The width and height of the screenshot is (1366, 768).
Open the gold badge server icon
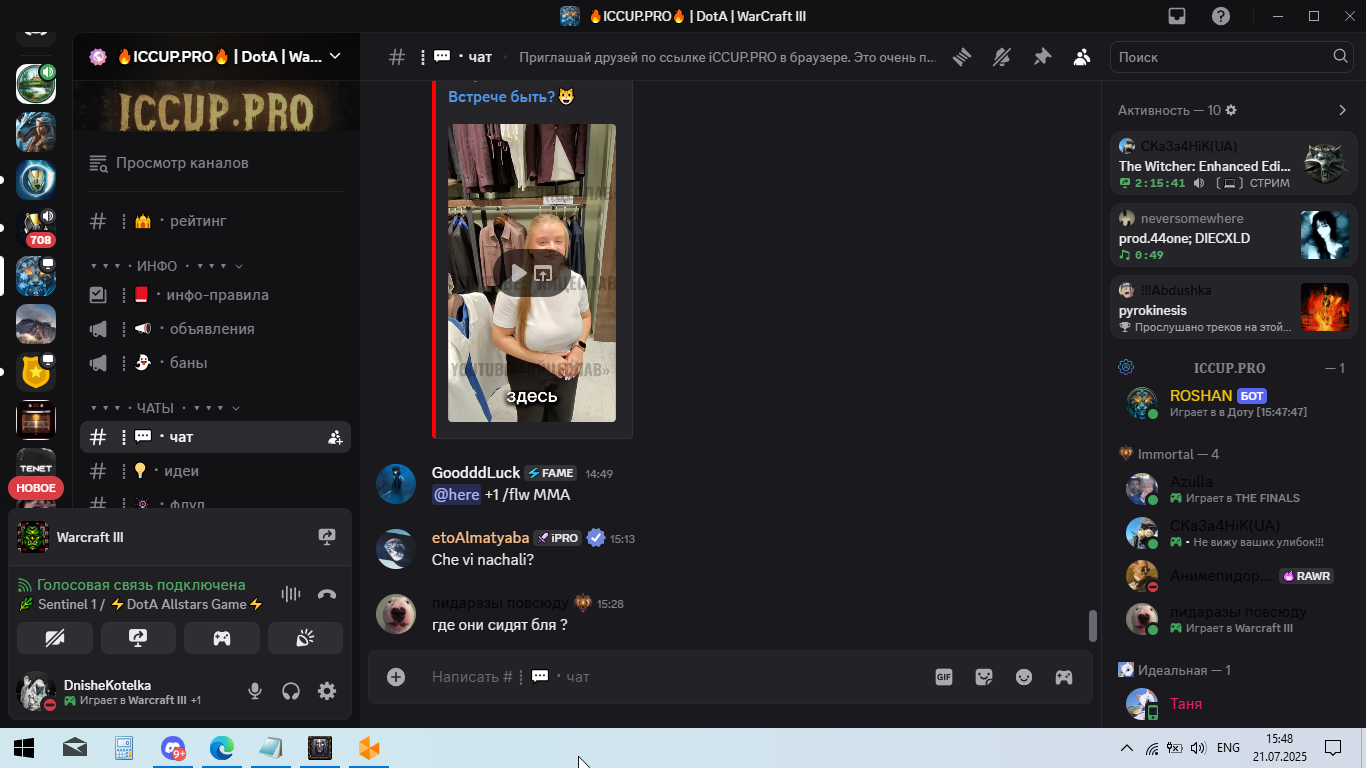[36, 372]
